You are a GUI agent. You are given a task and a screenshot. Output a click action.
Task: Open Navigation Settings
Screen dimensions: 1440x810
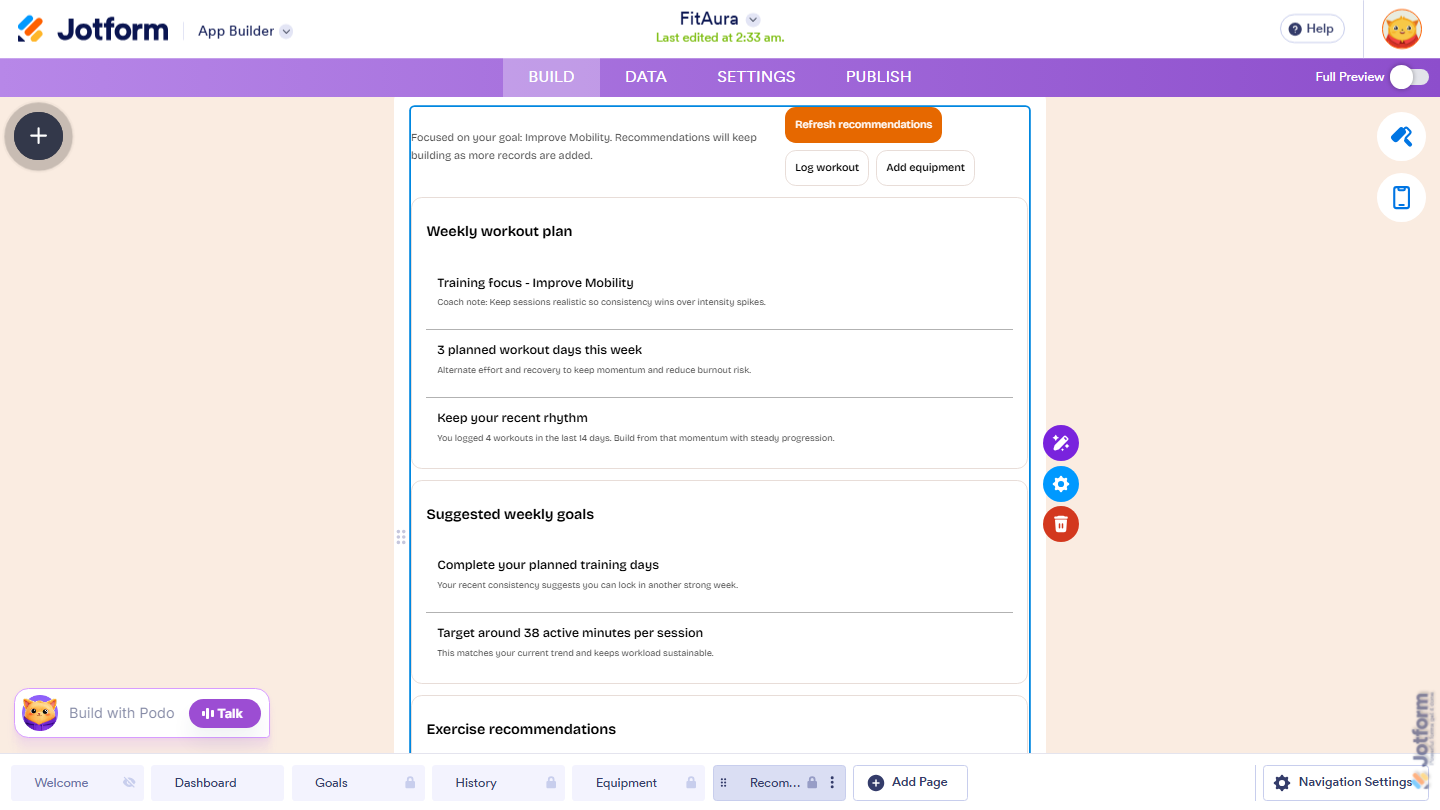click(x=1346, y=783)
